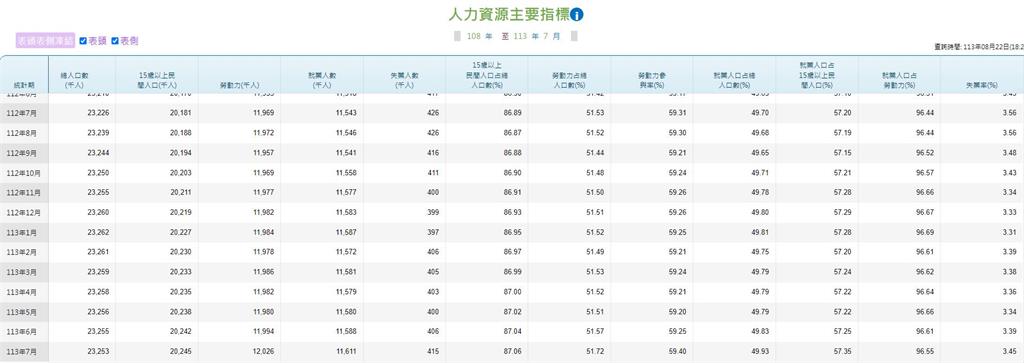1024x363 pixels.
Task: Click the 20,203 cell in 112年10月 row
Action: [x=181, y=173]
